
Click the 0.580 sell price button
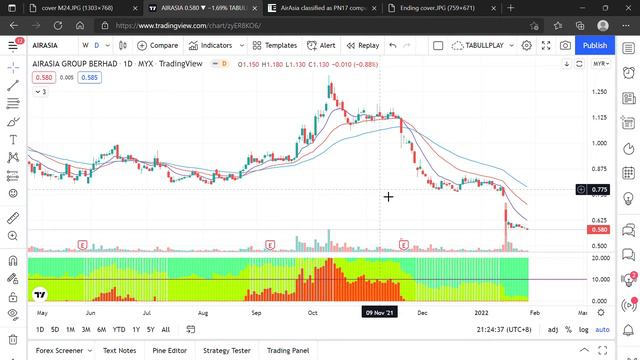(x=44, y=78)
